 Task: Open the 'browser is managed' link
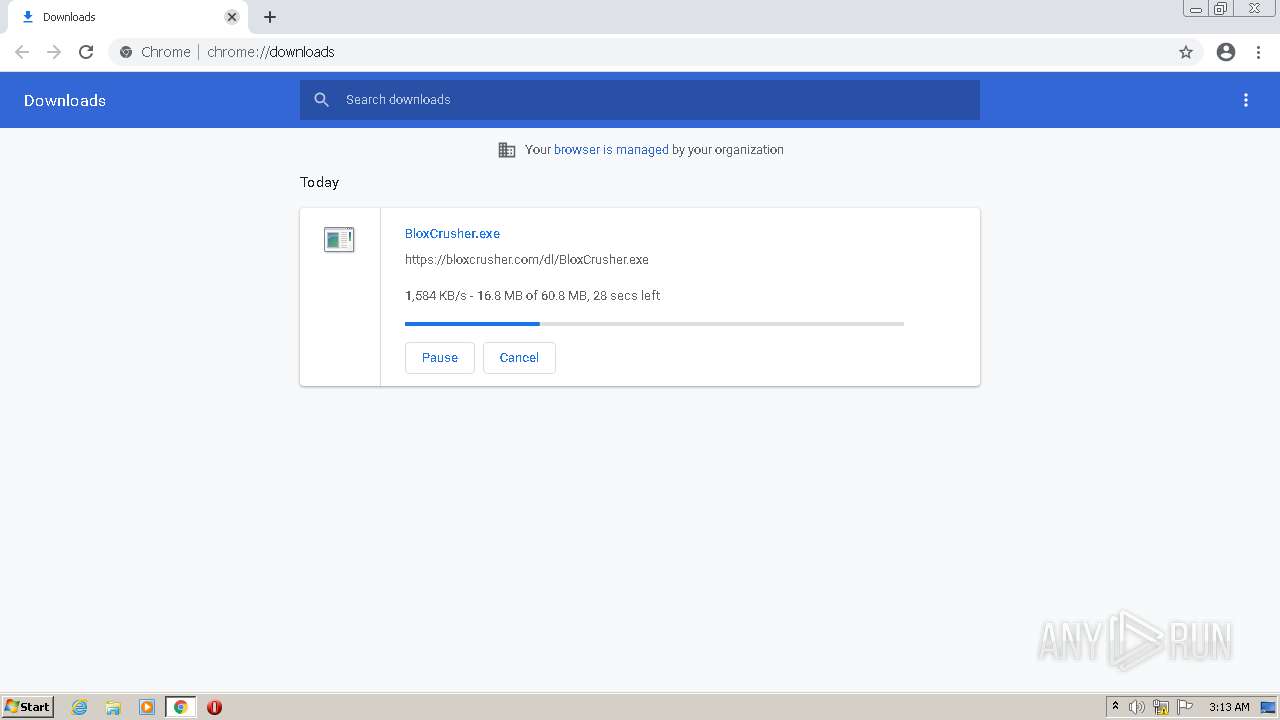611,150
